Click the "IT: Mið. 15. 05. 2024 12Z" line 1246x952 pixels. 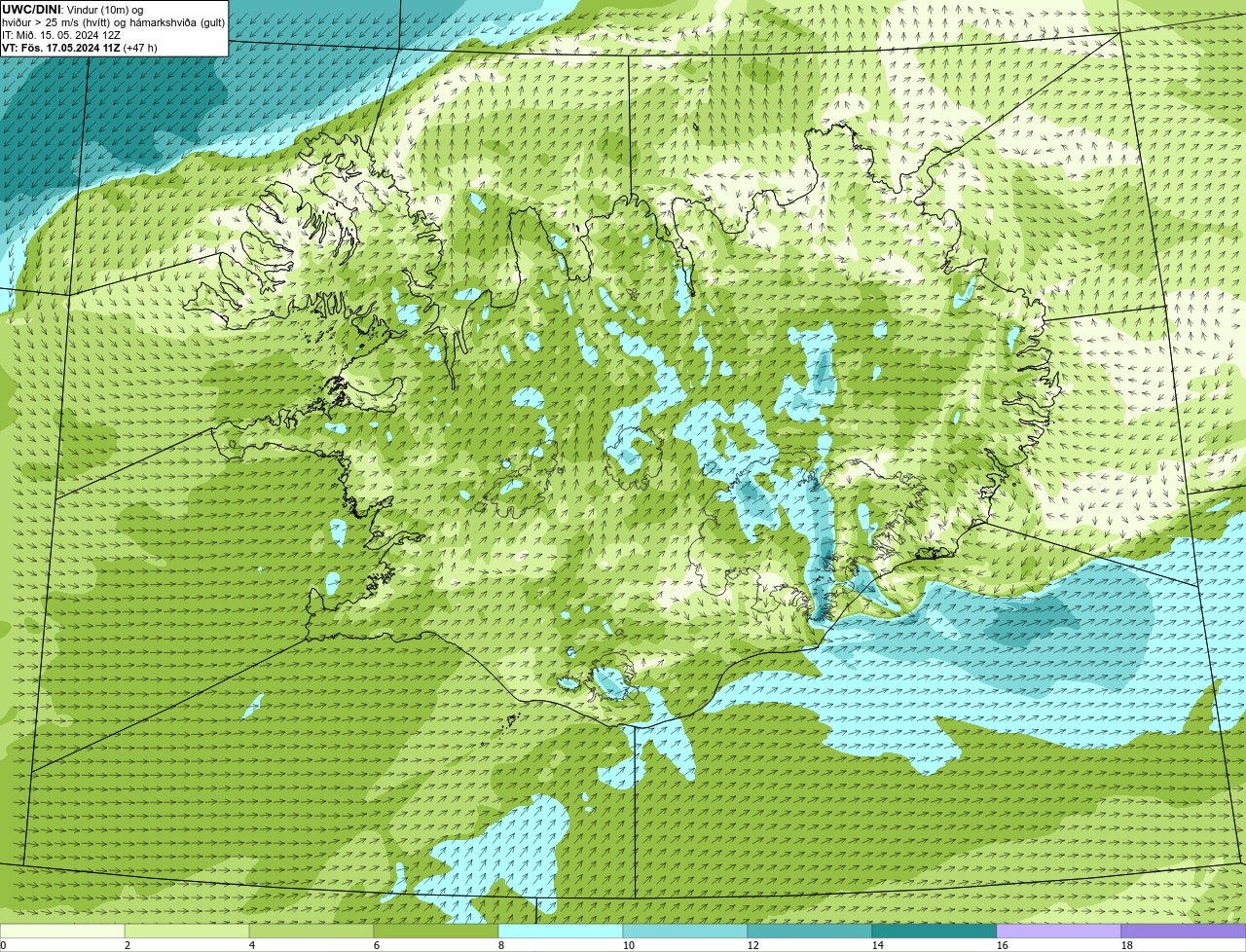[x=62, y=35]
